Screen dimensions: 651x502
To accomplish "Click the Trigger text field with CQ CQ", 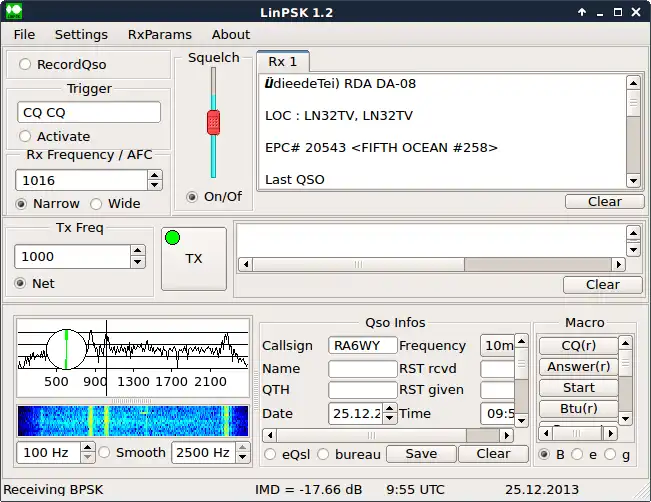I will click(89, 112).
